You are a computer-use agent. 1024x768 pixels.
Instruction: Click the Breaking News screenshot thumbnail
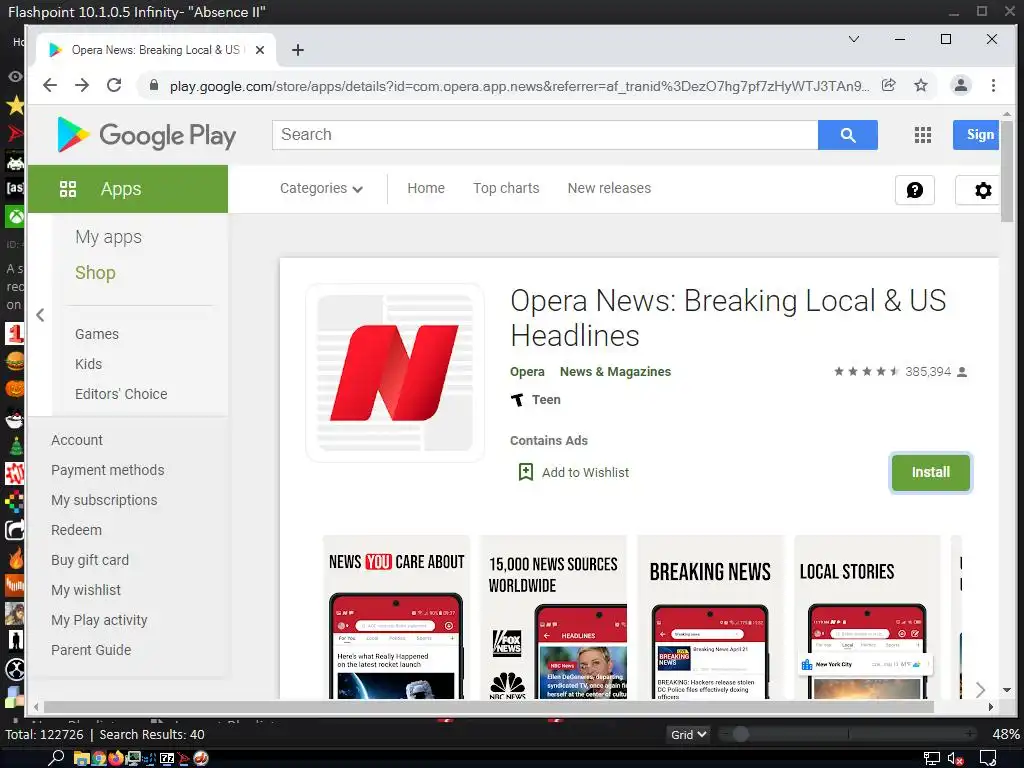pos(710,617)
